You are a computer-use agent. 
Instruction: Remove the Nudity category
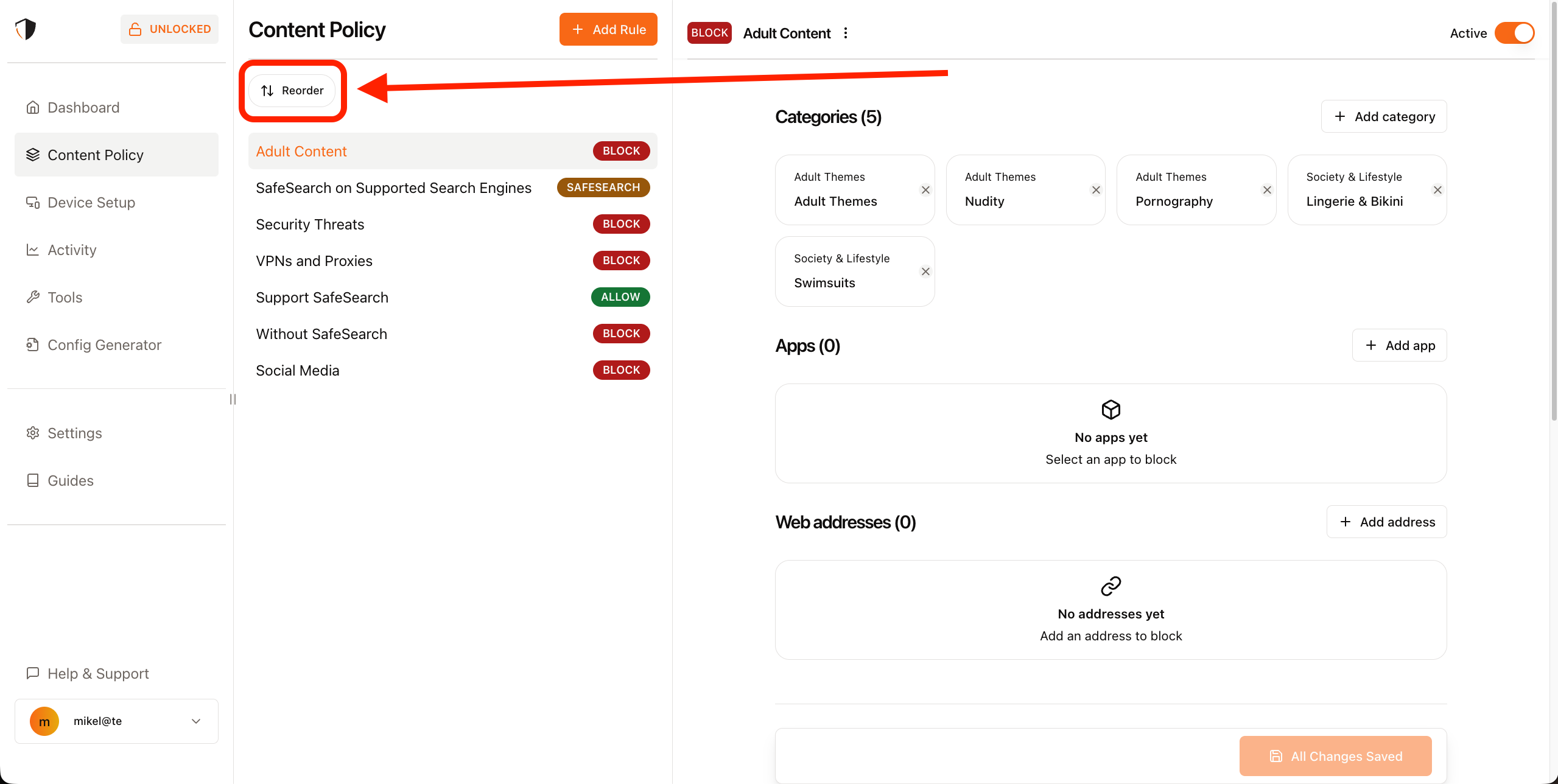(x=1096, y=190)
